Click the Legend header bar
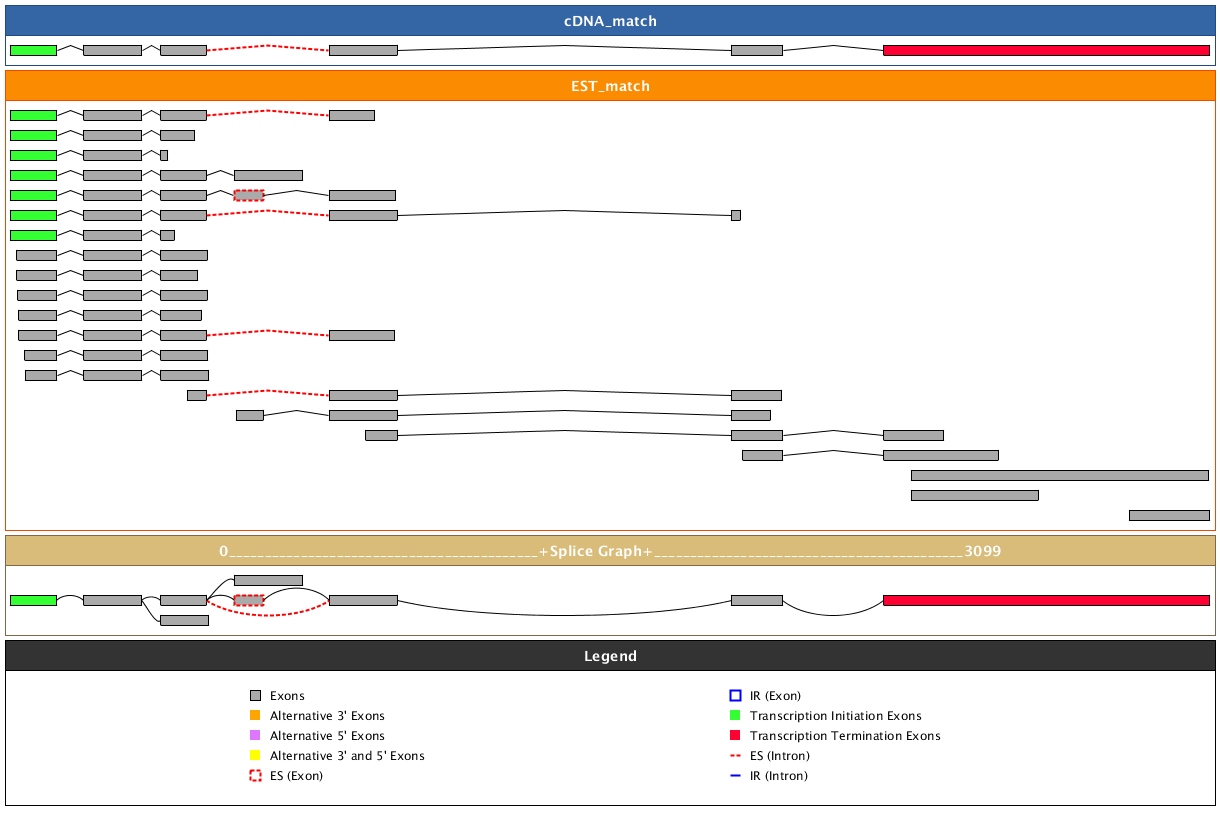This screenshot has width=1220, height=825. 610,656
